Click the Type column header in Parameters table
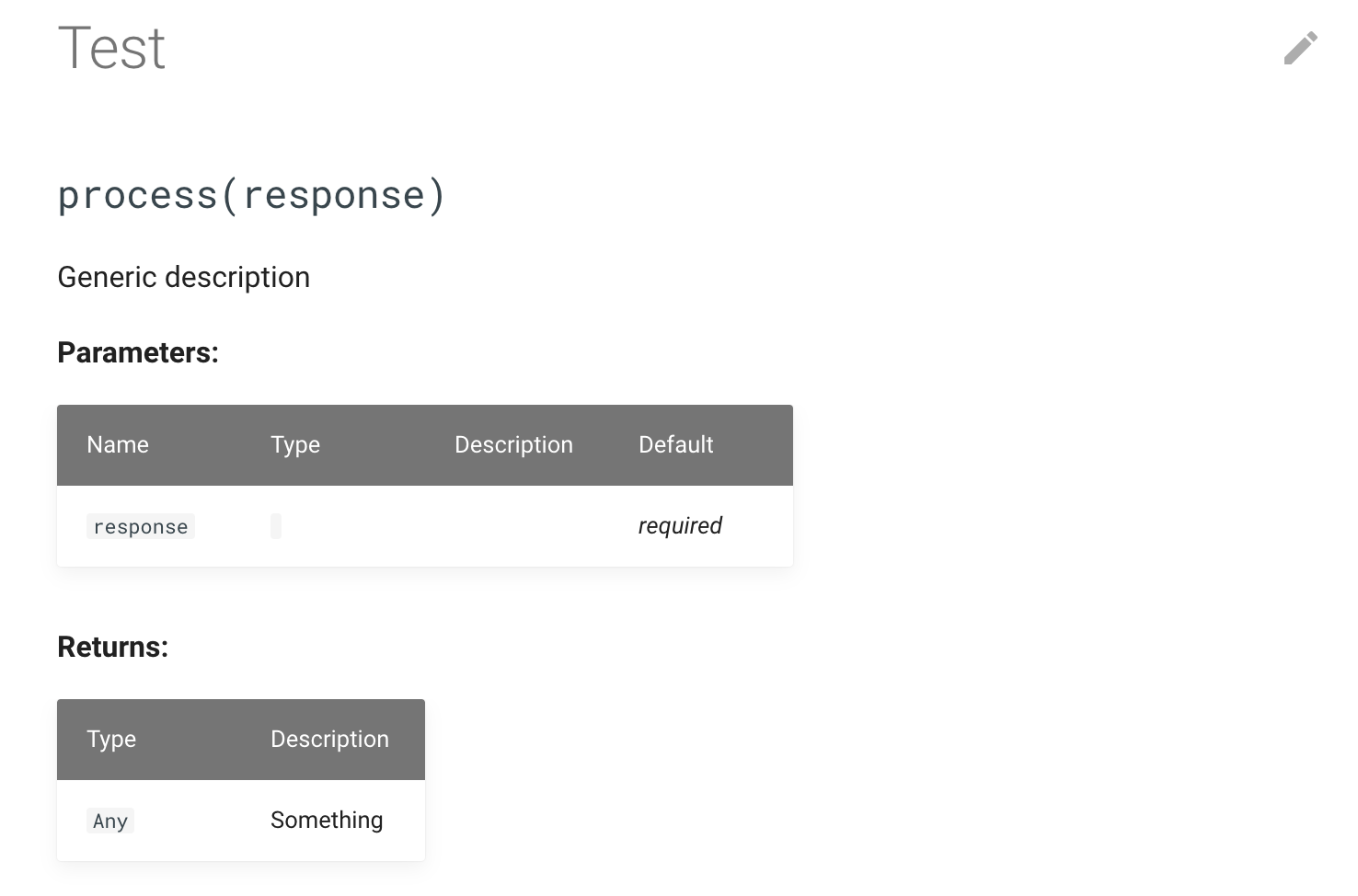Image resolution: width=1358 pixels, height=896 pixels. pos(294,444)
